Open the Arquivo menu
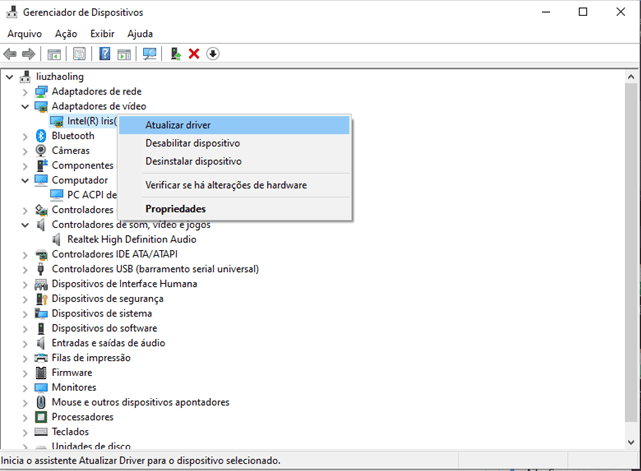This screenshot has width=641, height=471. coord(25,34)
